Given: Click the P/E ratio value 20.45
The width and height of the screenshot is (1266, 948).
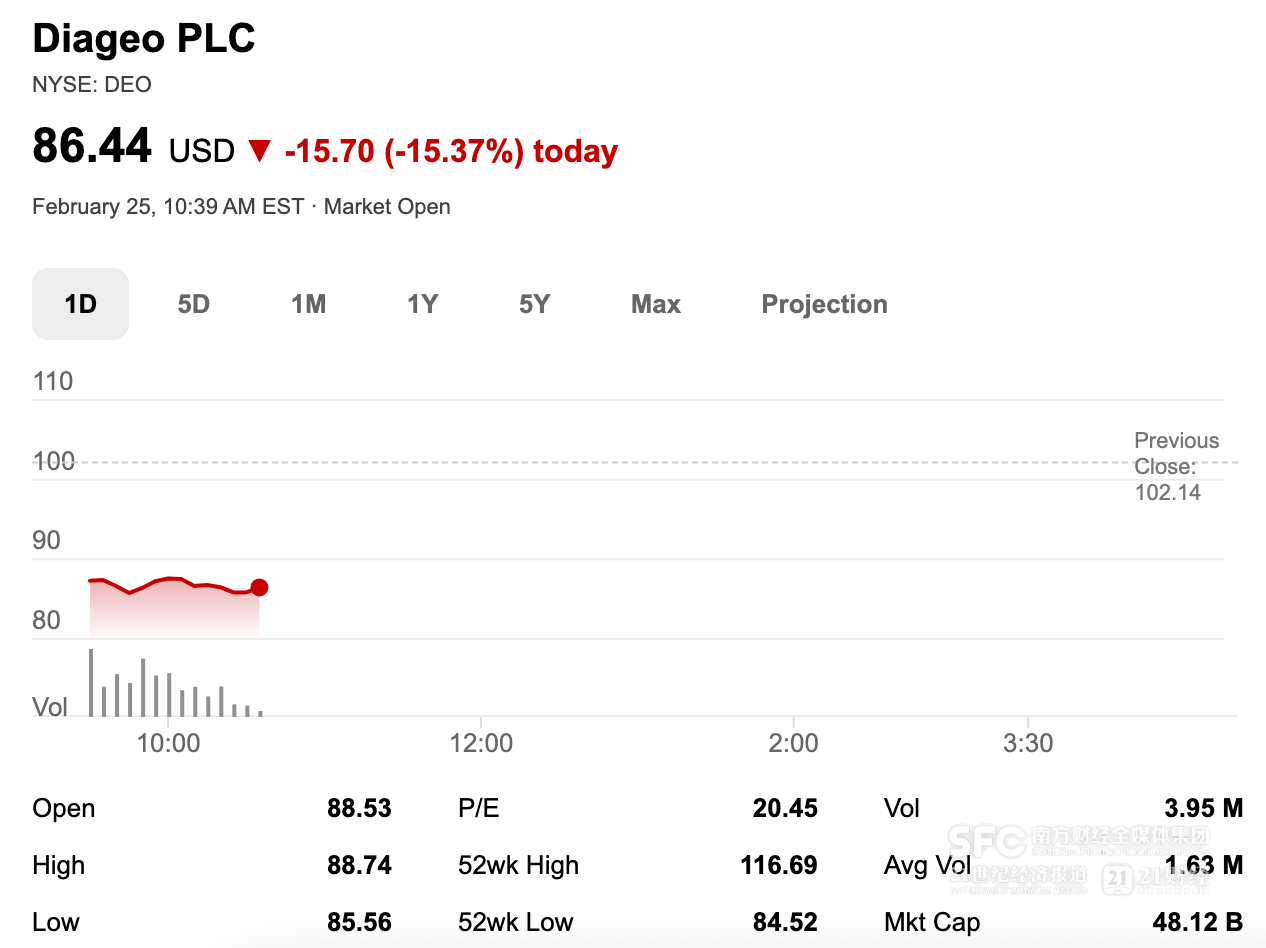Looking at the screenshot, I should 785,808.
